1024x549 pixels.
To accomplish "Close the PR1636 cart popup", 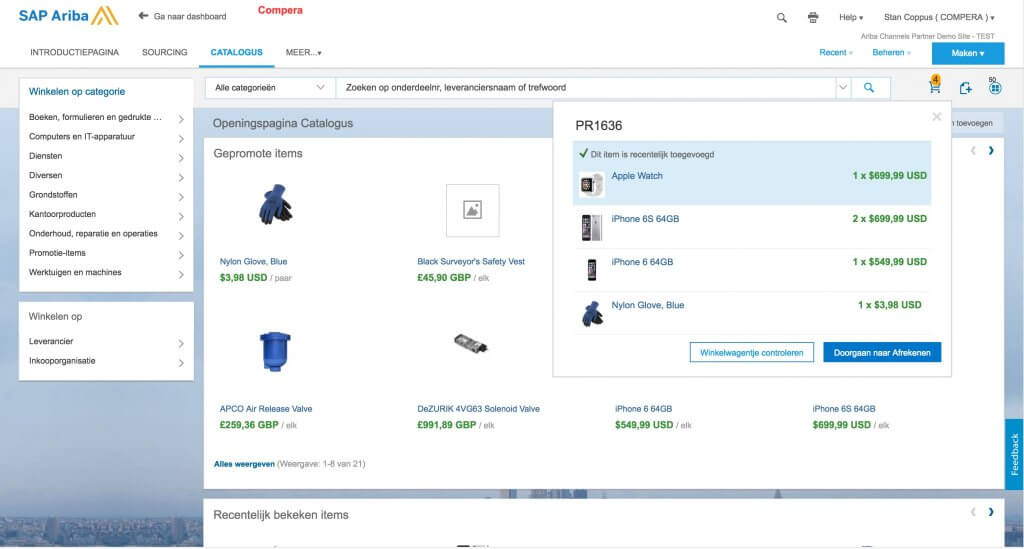I will pos(936,117).
